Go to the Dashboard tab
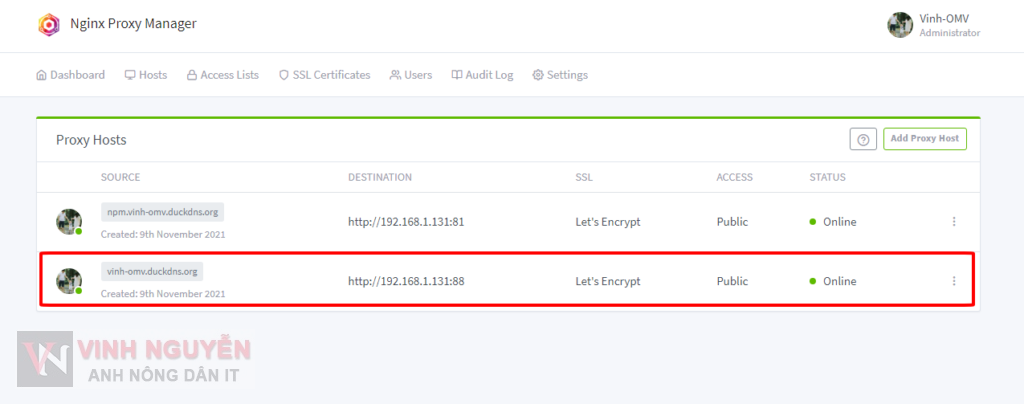The width and height of the screenshot is (1024, 404). pyautogui.click(x=71, y=75)
